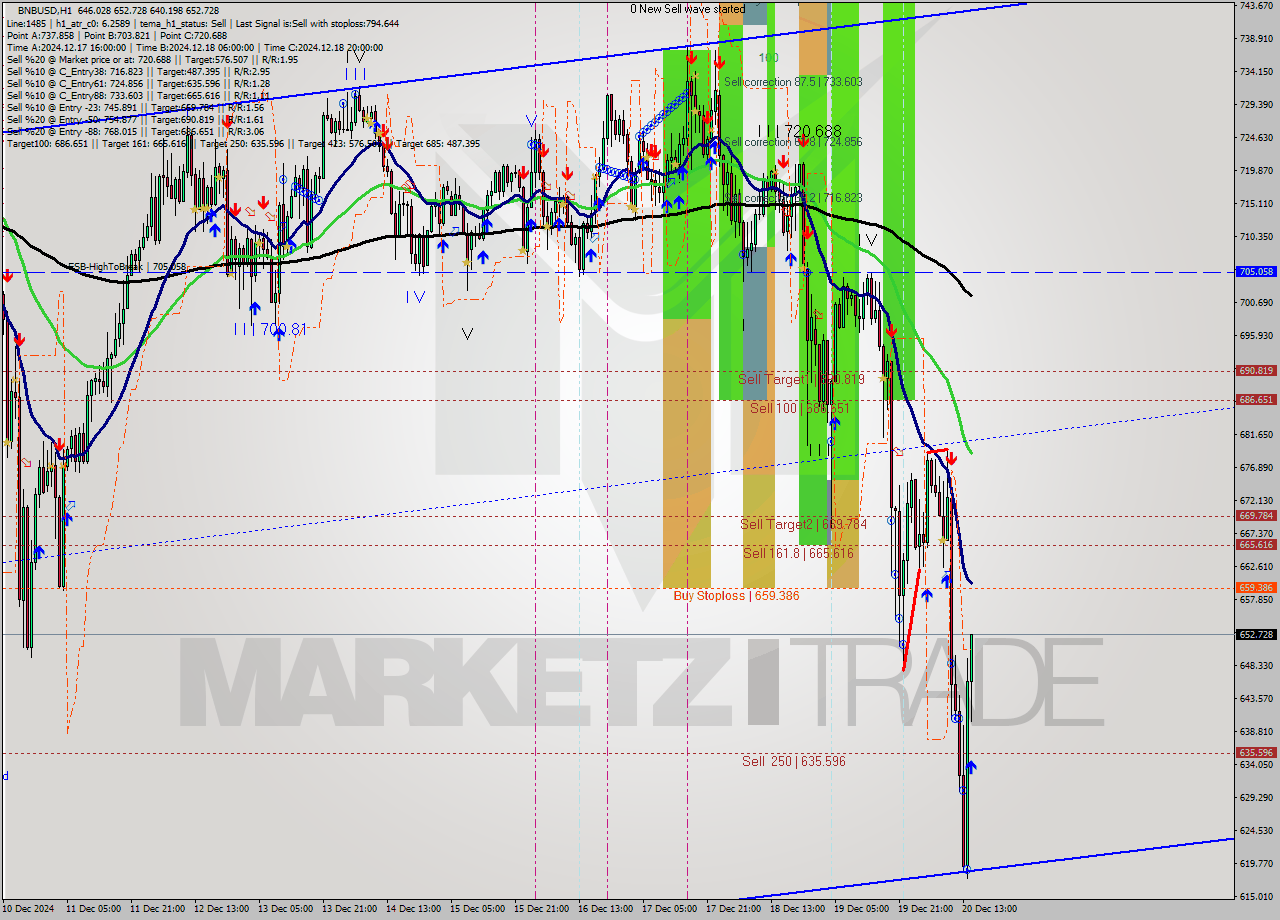Click the '0 New Sell wave started' label
1280x920 pixels.
(687, 9)
